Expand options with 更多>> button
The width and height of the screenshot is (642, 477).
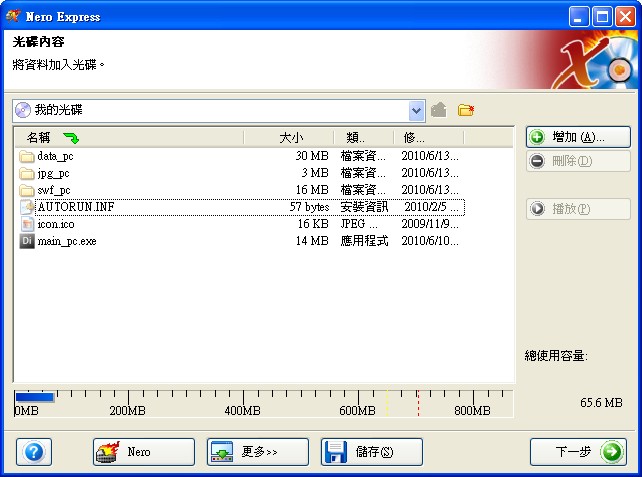[x=258, y=452]
